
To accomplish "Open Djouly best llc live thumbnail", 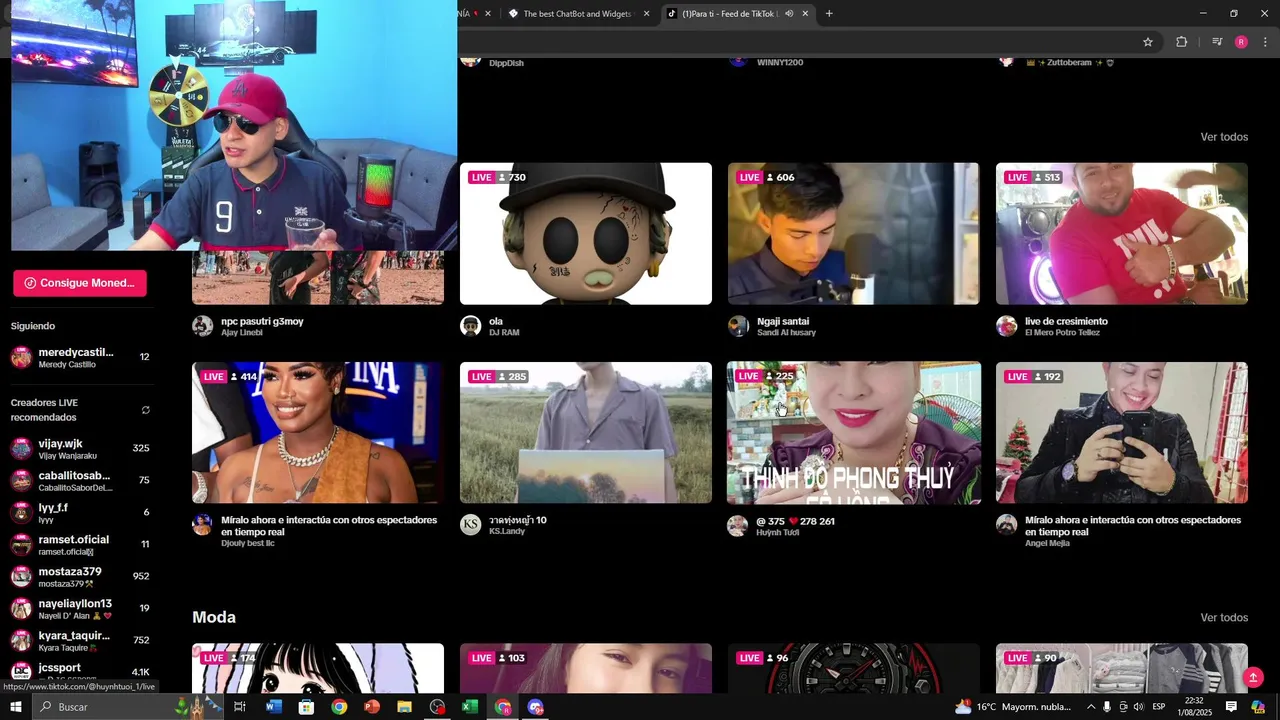I will point(318,433).
